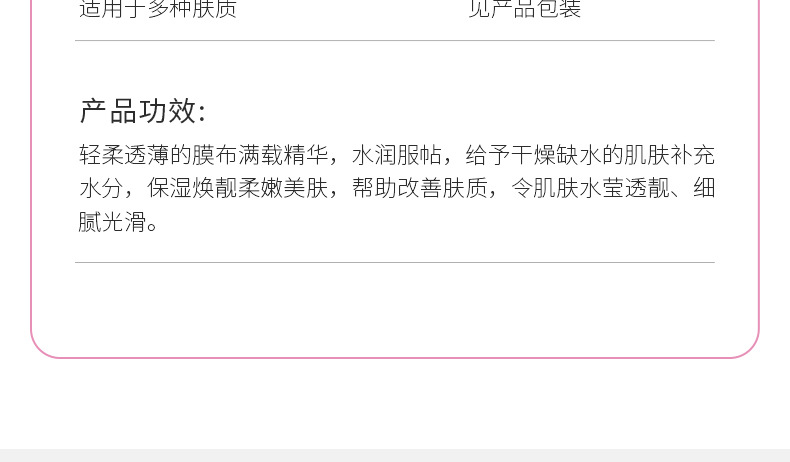Click the pink rounded border bottom edge
Image resolution: width=790 pixels, height=462 pixels.
(x=395, y=357)
